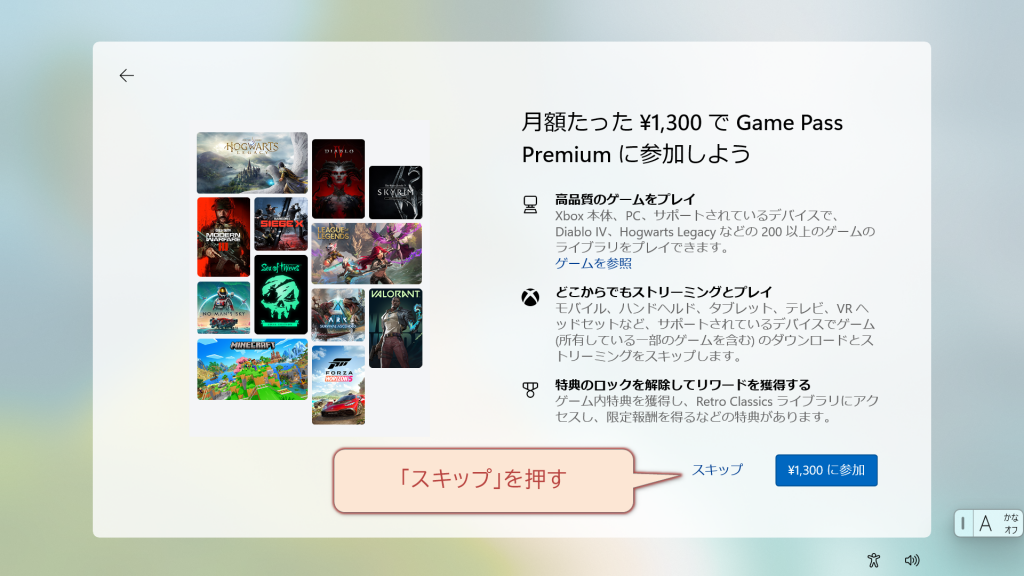Go back with the arrow icon

click(x=127, y=76)
